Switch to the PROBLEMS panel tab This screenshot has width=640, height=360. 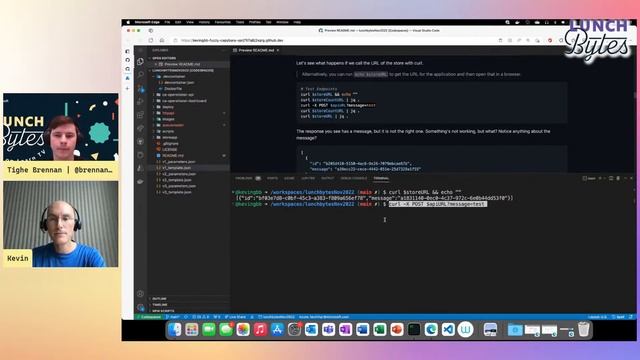coord(244,178)
